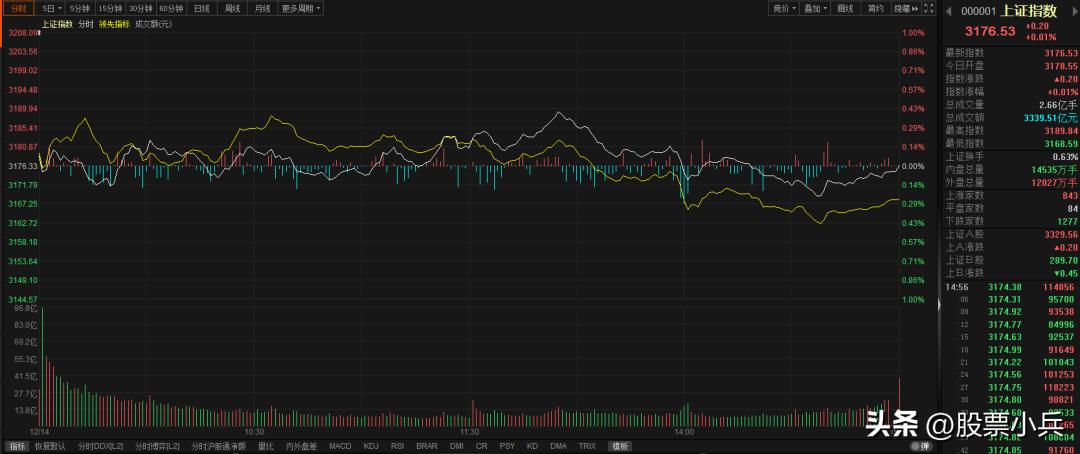Click the 弹 pop-out button
The width and height of the screenshot is (1080, 454).
click(924, 446)
